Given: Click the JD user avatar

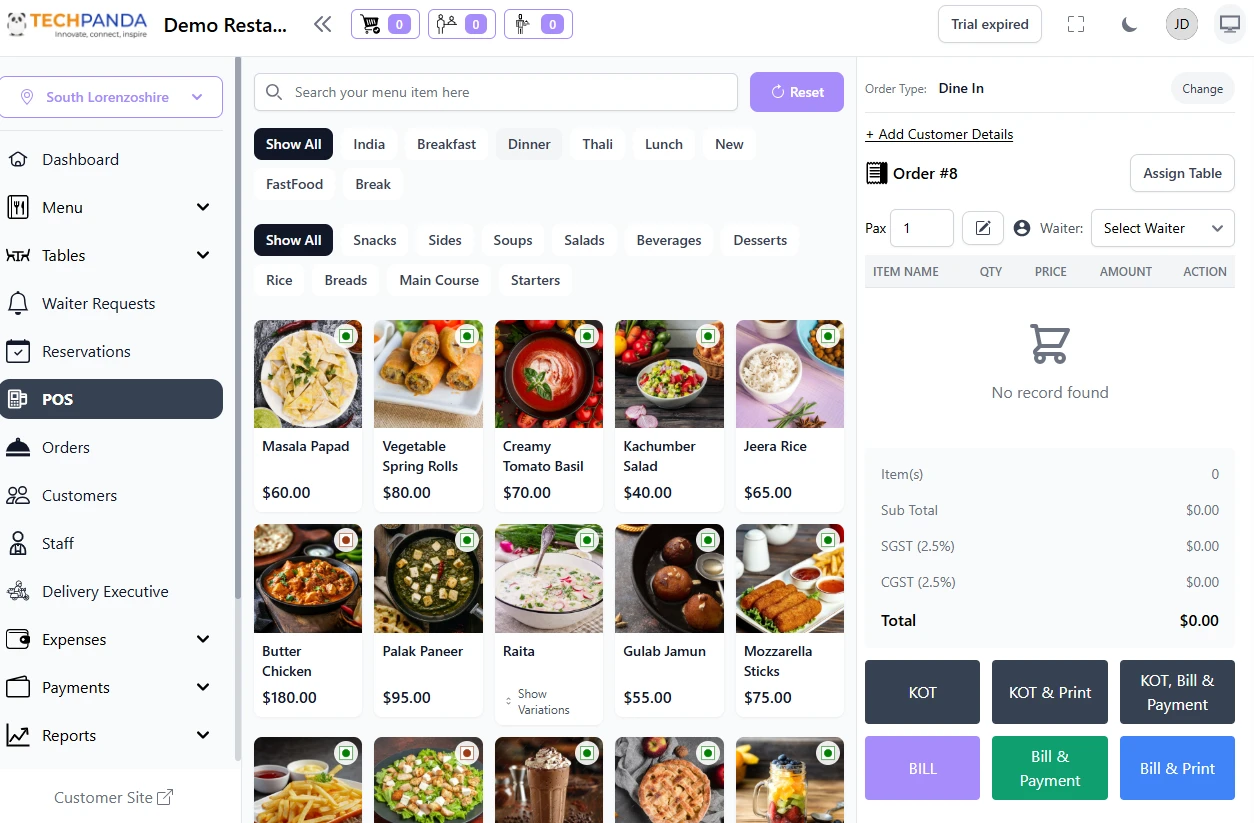Looking at the screenshot, I should pyautogui.click(x=1182, y=25).
